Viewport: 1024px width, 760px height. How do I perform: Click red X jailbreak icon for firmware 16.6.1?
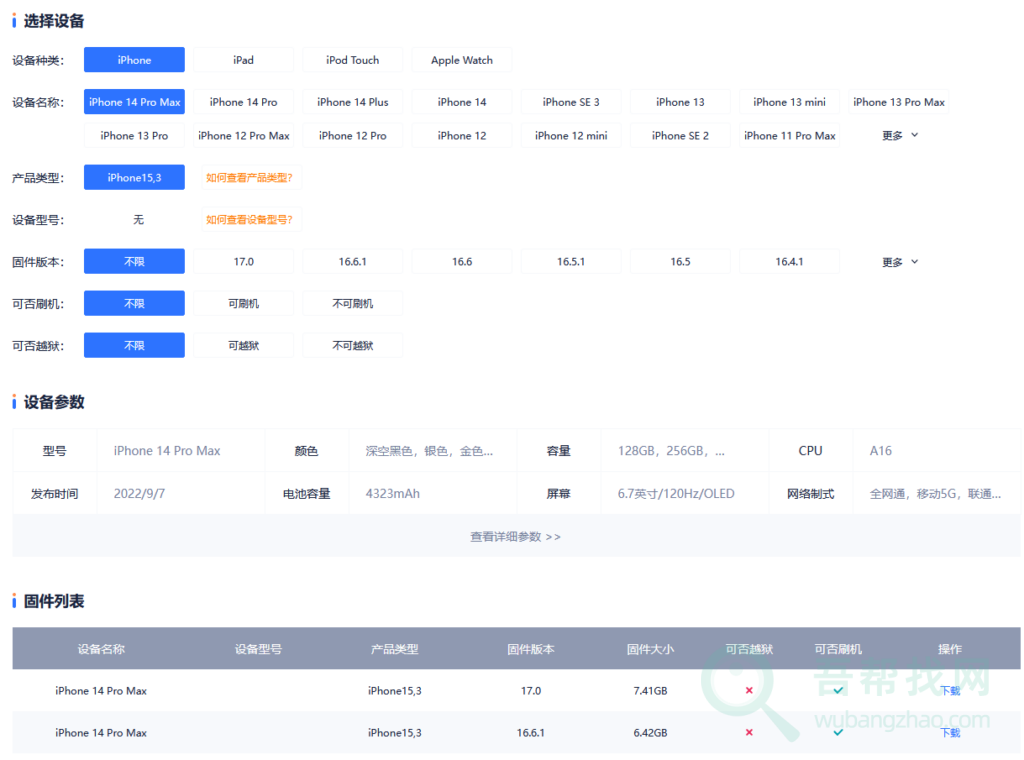tap(749, 733)
